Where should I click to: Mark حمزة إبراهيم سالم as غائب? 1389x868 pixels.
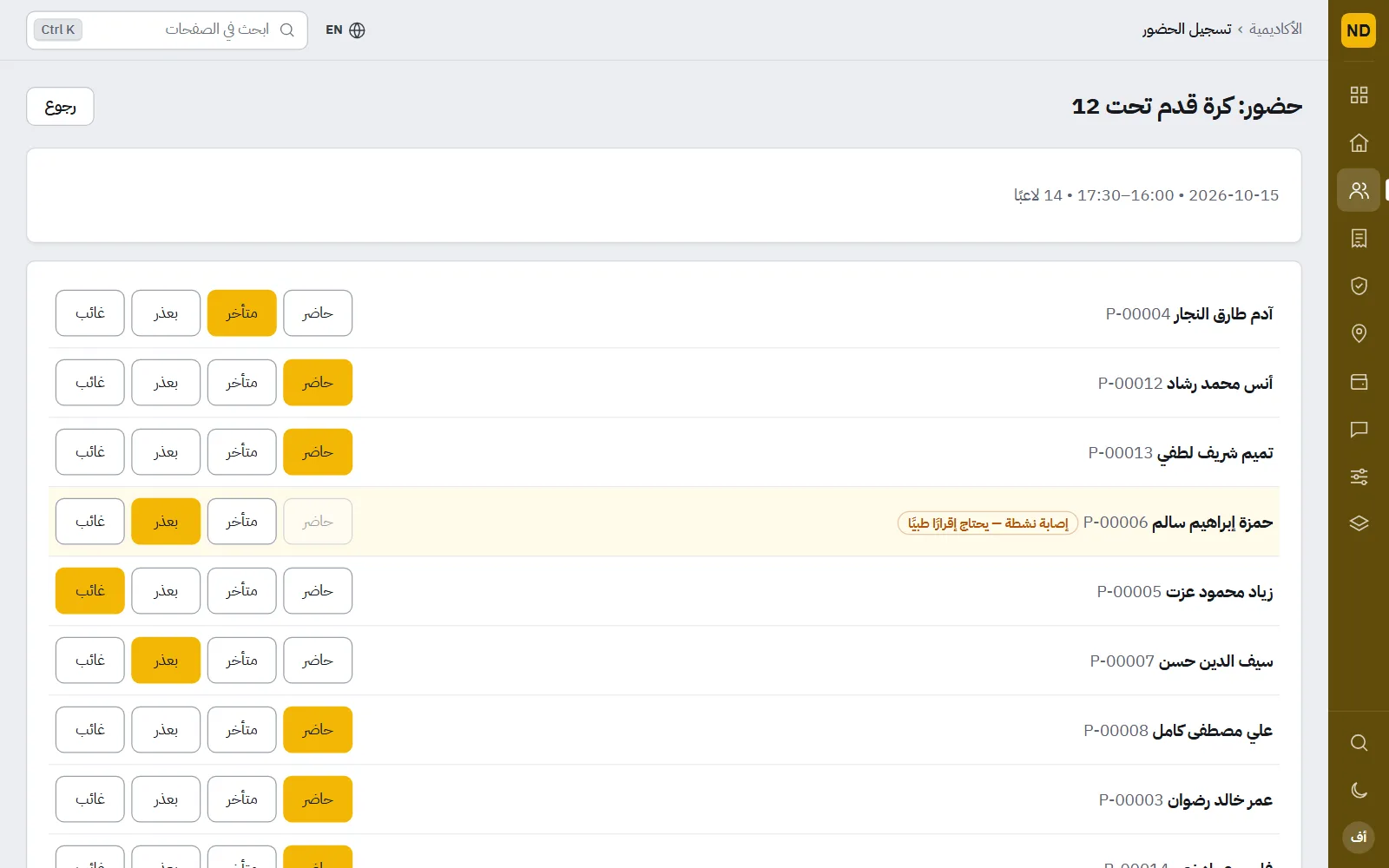coord(90,522)
